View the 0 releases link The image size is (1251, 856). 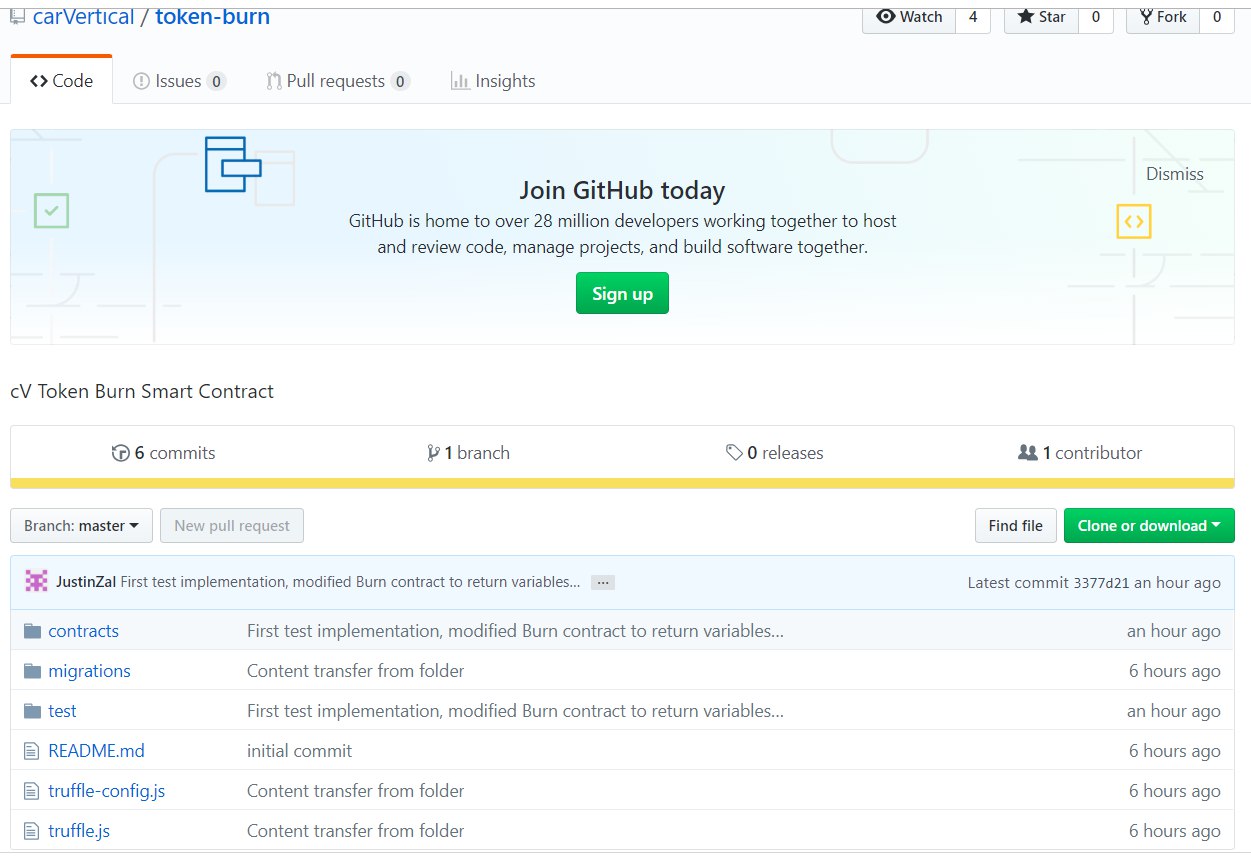coord(775,453)
